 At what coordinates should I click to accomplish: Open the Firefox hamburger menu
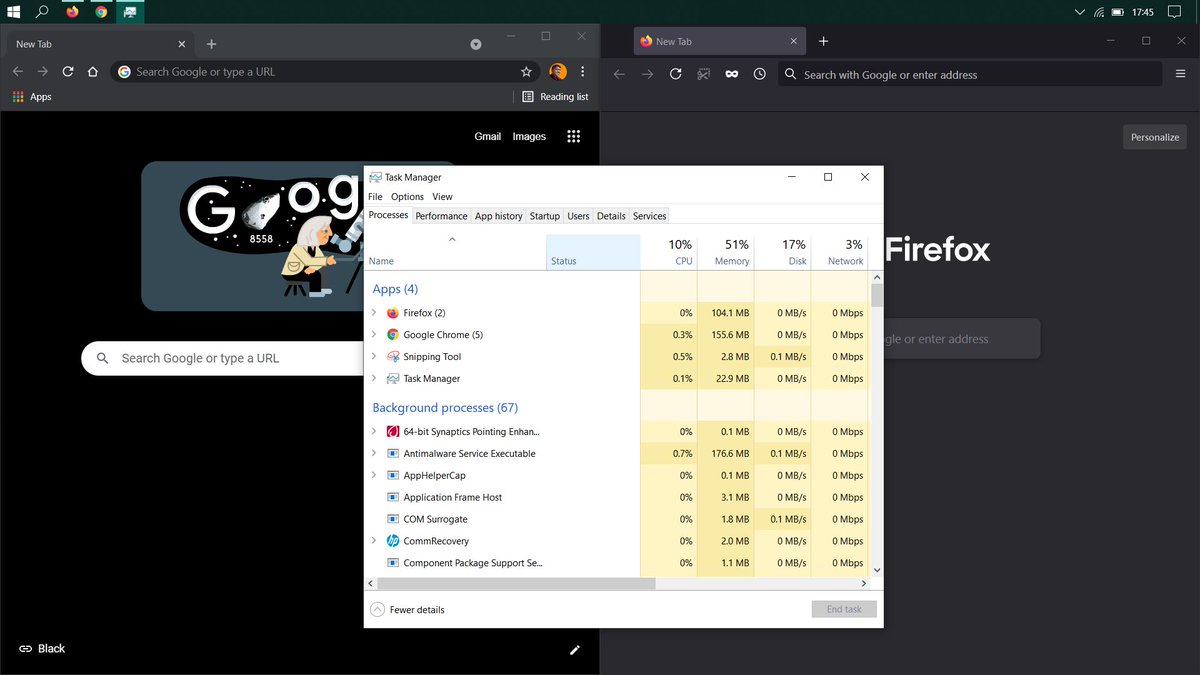point(1181,74)
